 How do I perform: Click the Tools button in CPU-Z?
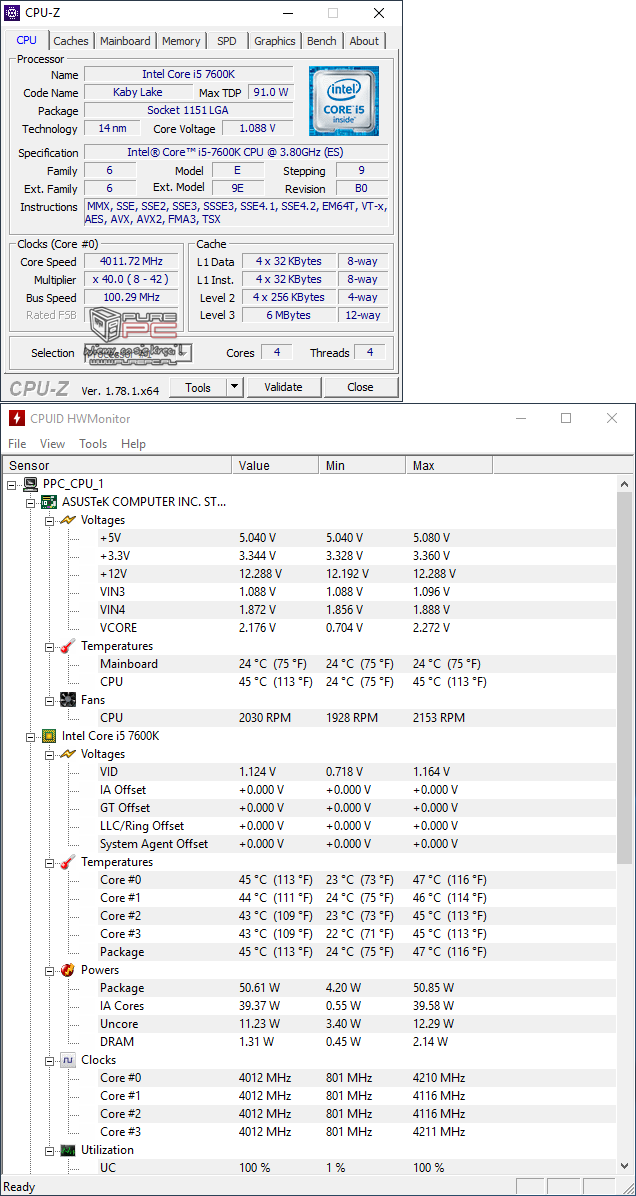(x=198, y=387)
